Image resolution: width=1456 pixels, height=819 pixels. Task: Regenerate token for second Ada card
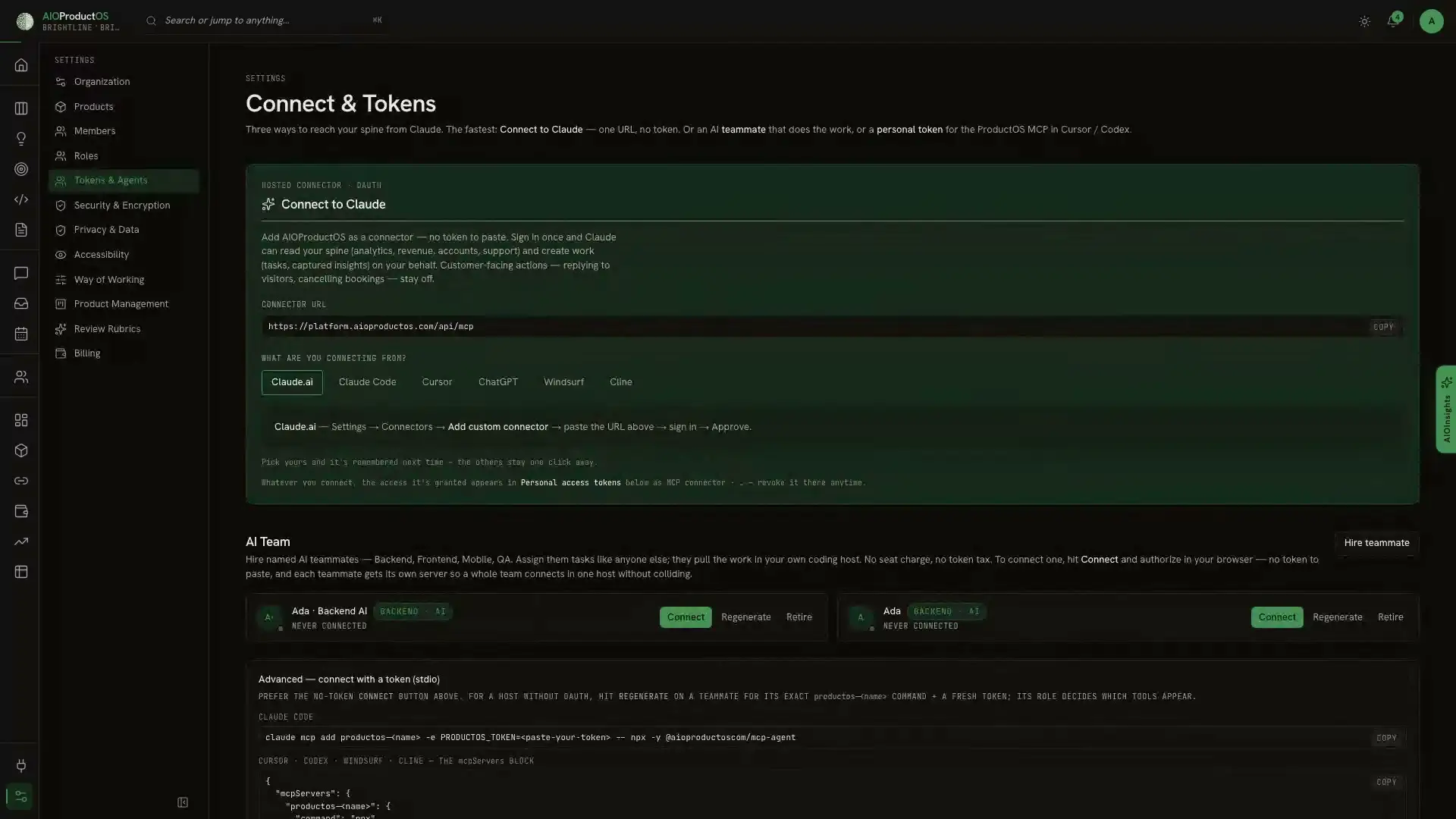(1337, 617)
